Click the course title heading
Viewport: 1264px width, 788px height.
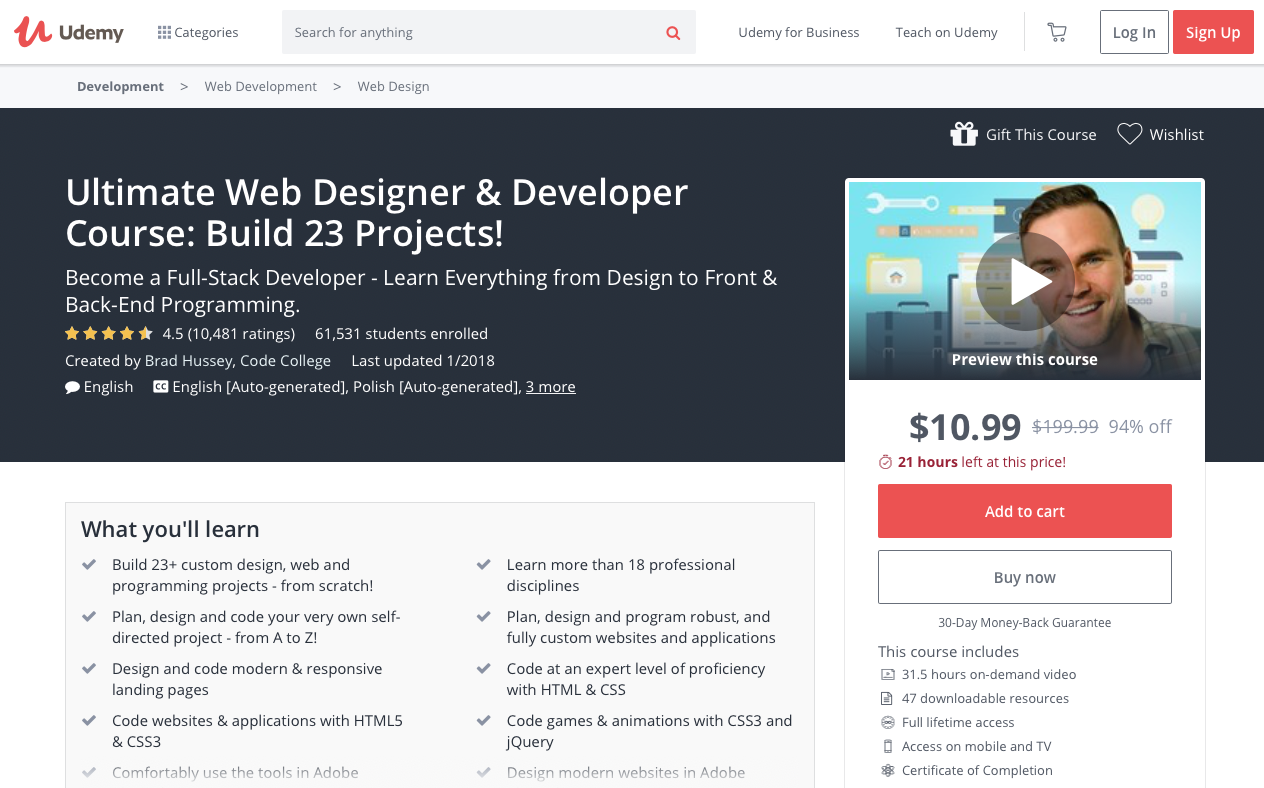click(x=377, y=212)
